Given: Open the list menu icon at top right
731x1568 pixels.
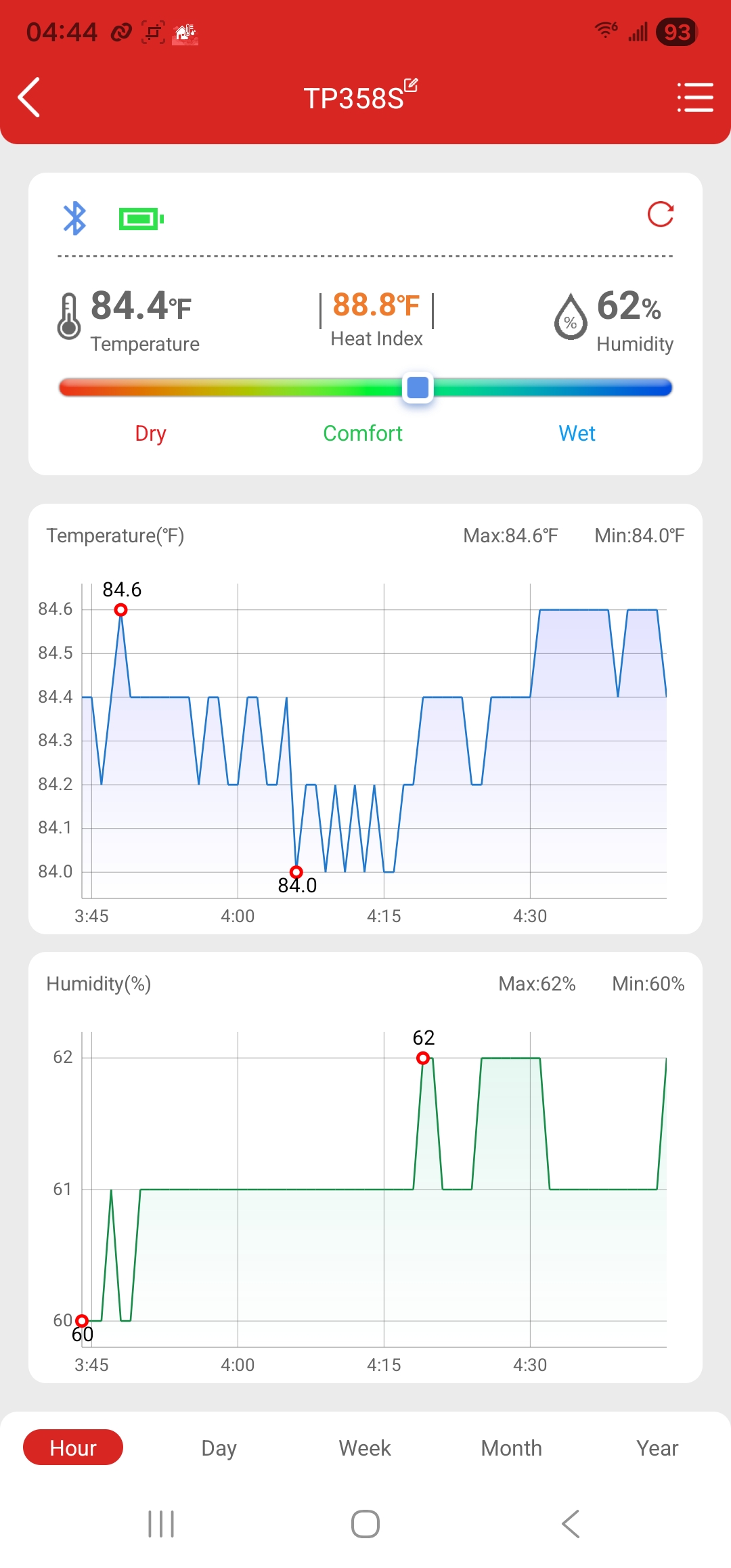Looking at the screenshot, I should (695, 97).
